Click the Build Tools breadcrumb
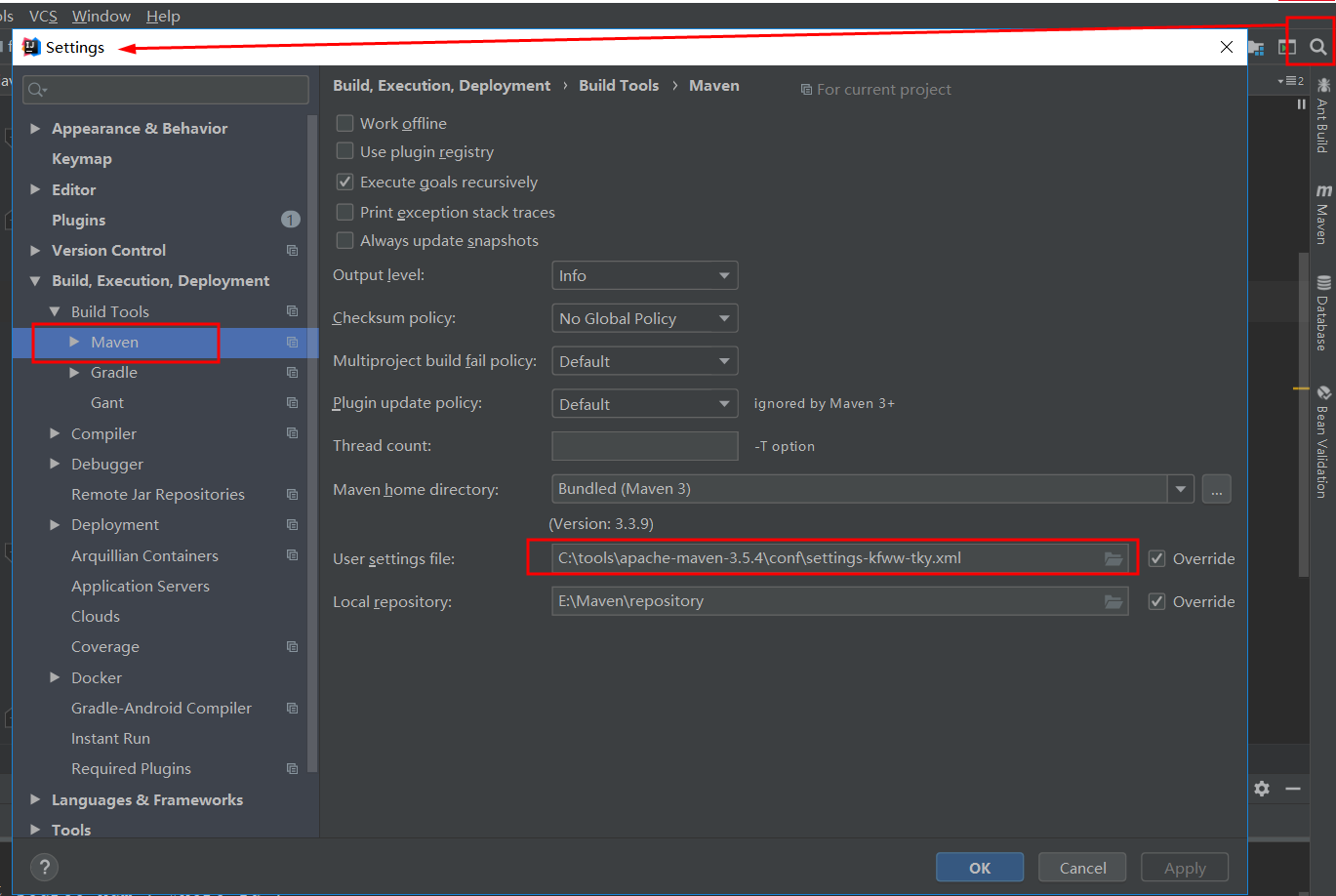 [619, 86]
